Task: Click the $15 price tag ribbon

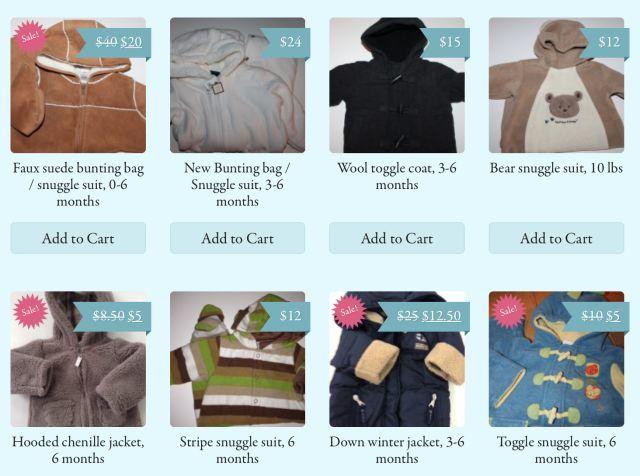Action: point(446,42)
